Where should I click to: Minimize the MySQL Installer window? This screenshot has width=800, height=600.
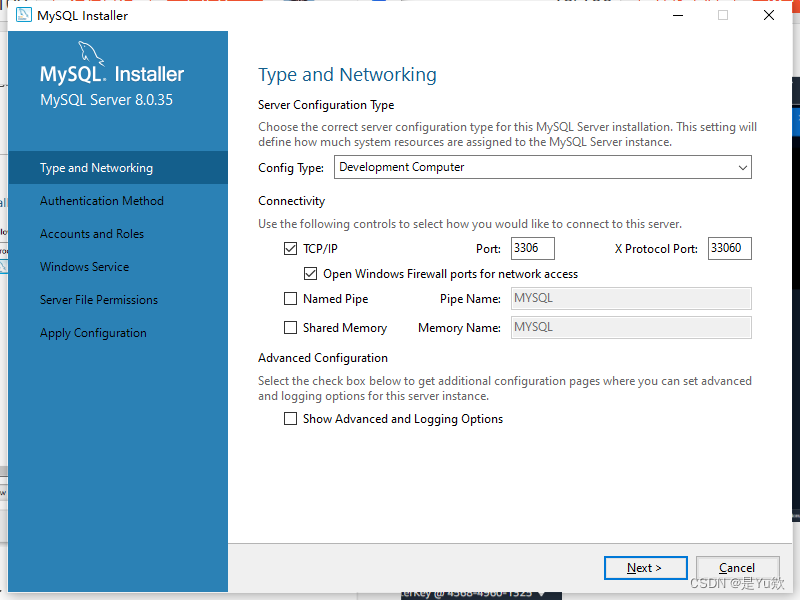pos(678,15)
